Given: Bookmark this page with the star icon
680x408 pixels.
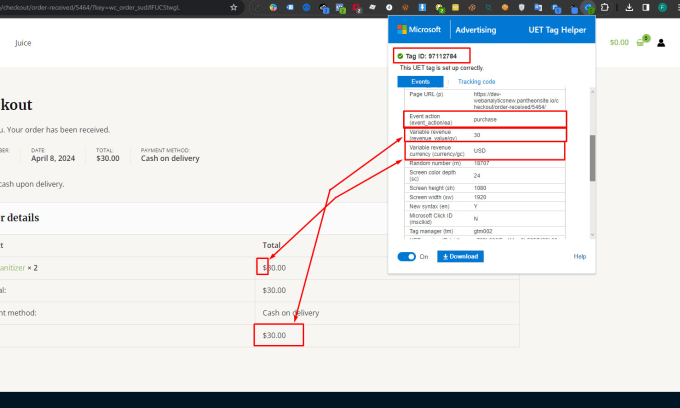Looking at the screenshot, I should [x=234, y=7].
